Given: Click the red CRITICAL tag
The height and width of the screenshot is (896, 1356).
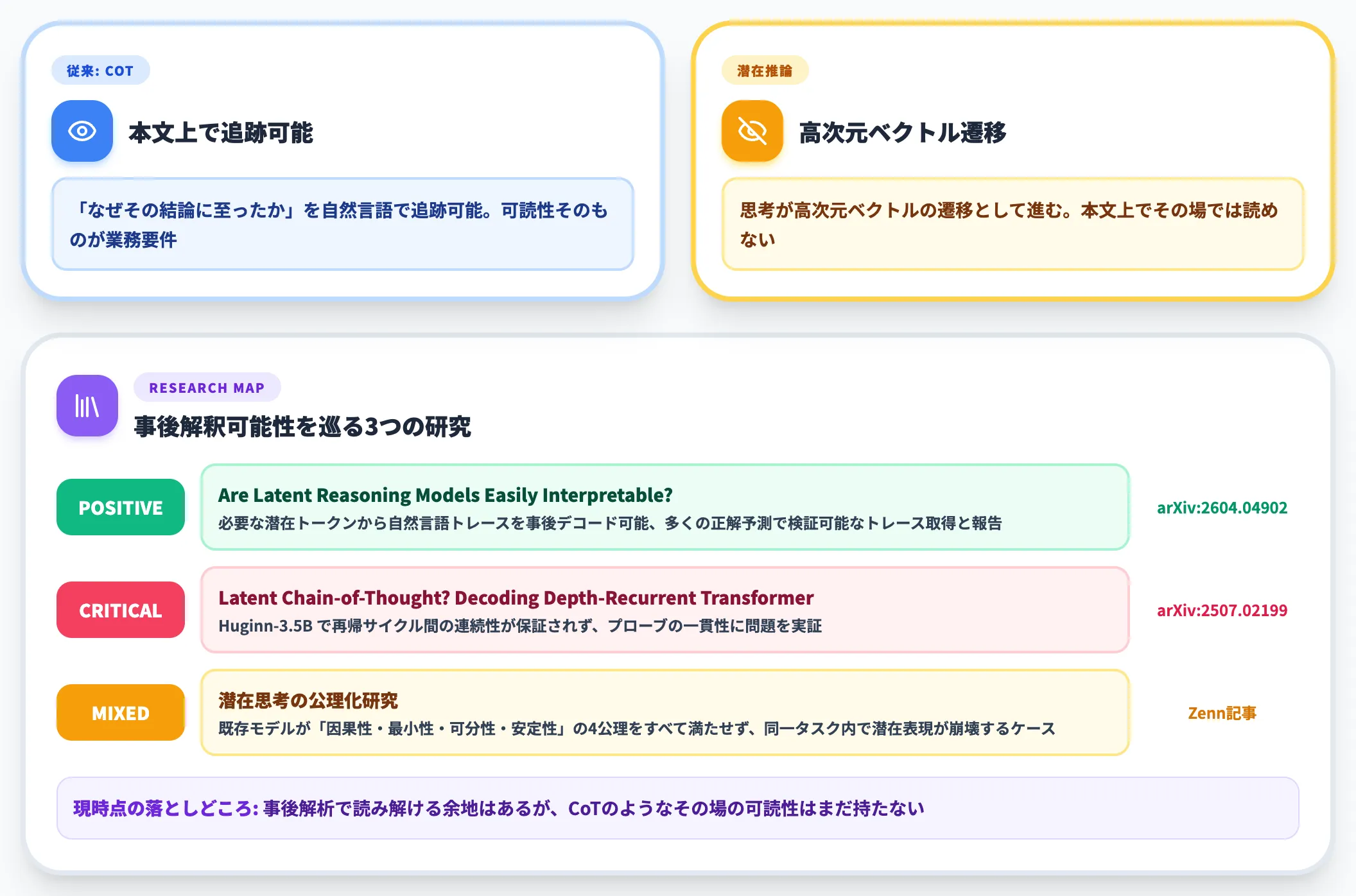Looking at the screenshot, I should (121, 610).
